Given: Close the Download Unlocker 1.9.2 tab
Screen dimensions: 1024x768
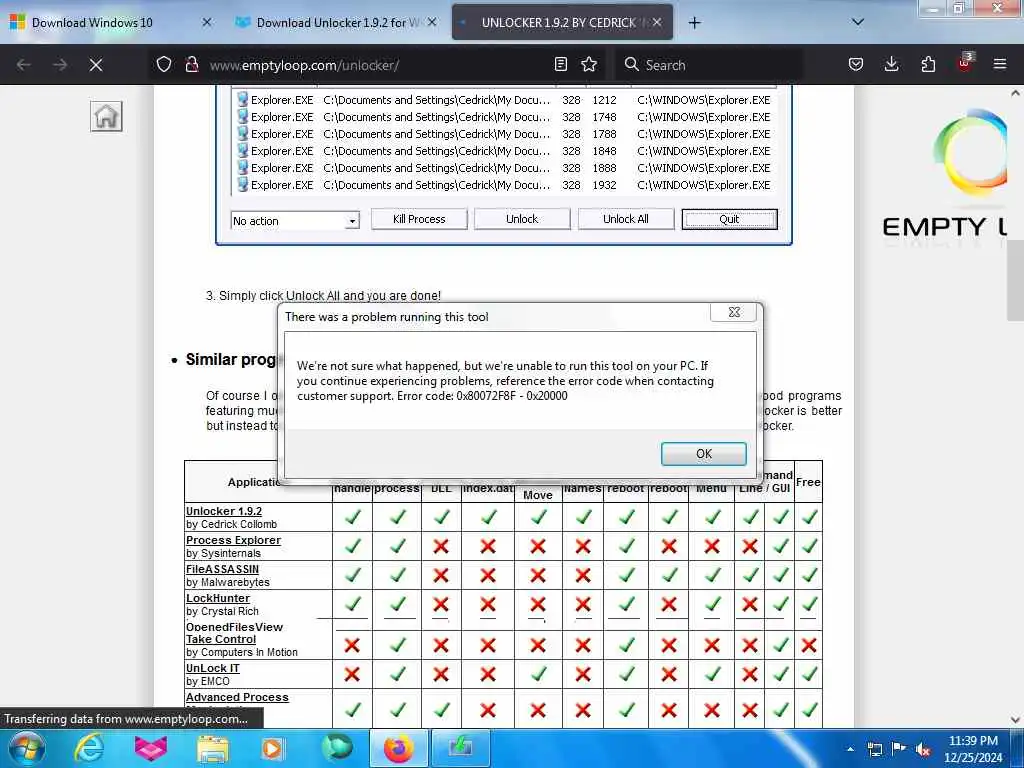Looking at the screenshot, I should pyautogui.click(x=432, y=22).
